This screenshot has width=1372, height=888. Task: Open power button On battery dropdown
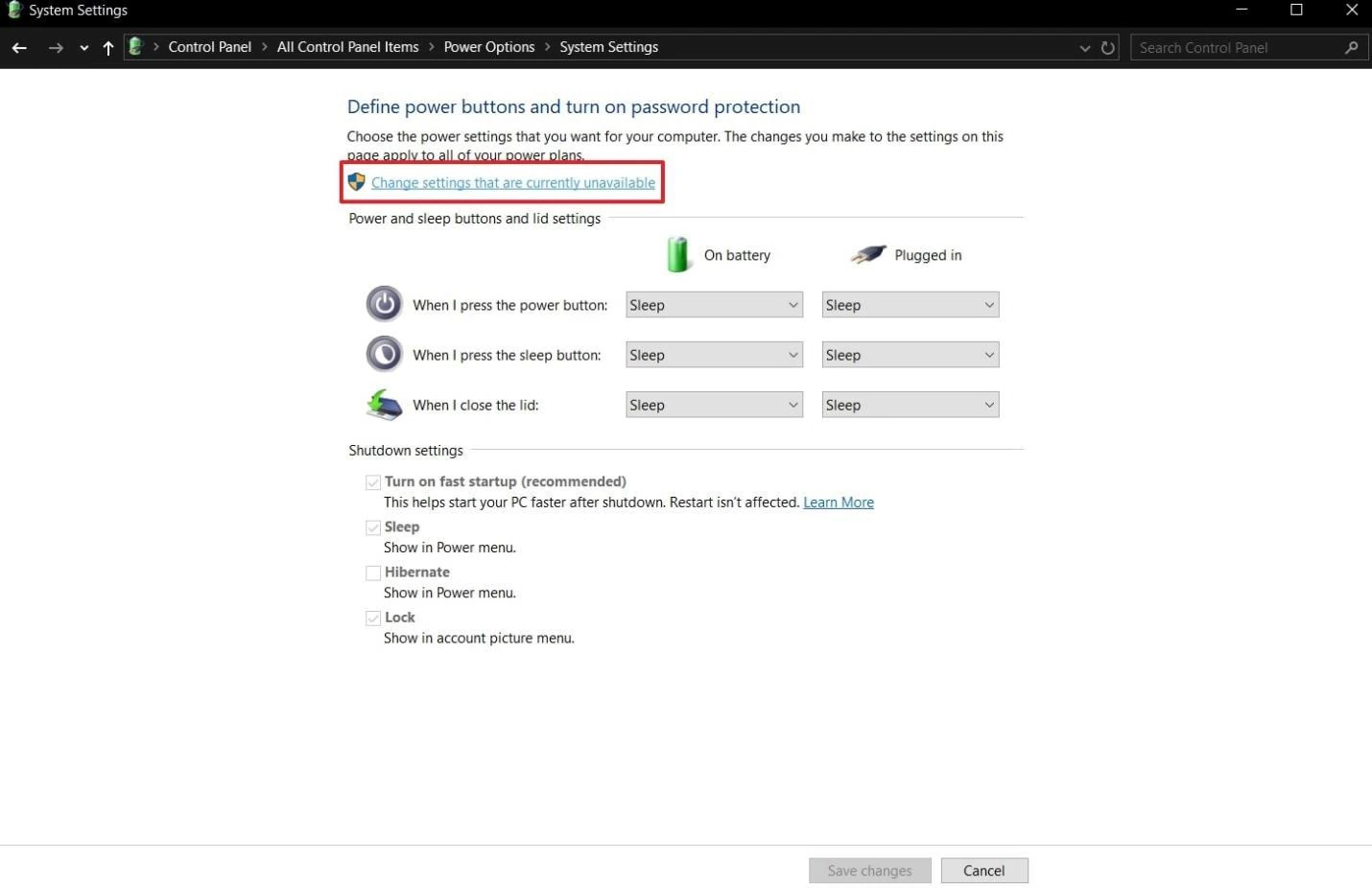click(x=714, y=305)
